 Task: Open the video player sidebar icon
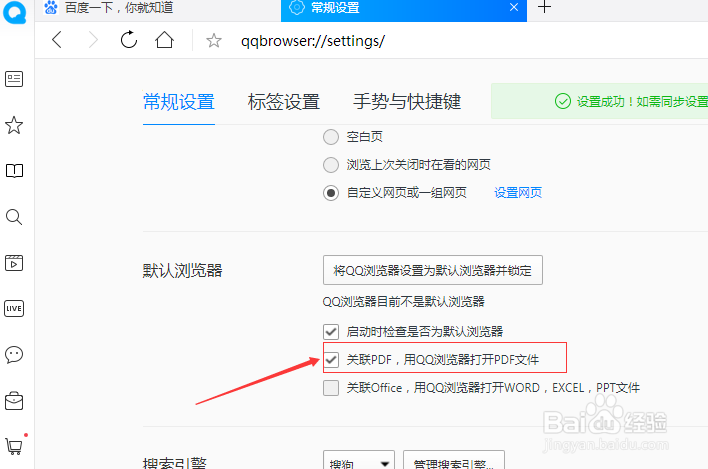(x=14, y=263)
